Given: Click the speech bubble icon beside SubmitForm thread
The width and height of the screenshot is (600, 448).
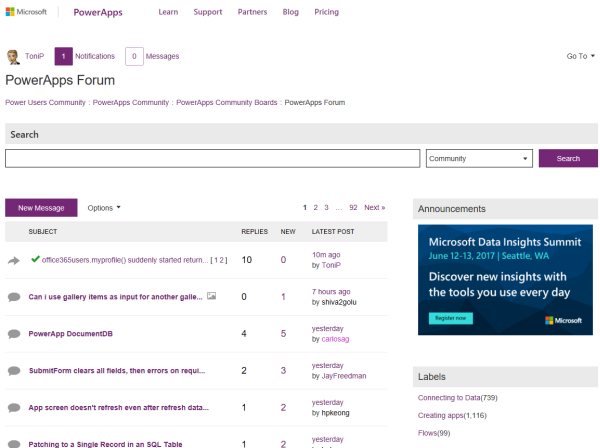Looking at the screenshot, I should click(x=14, y=371).
